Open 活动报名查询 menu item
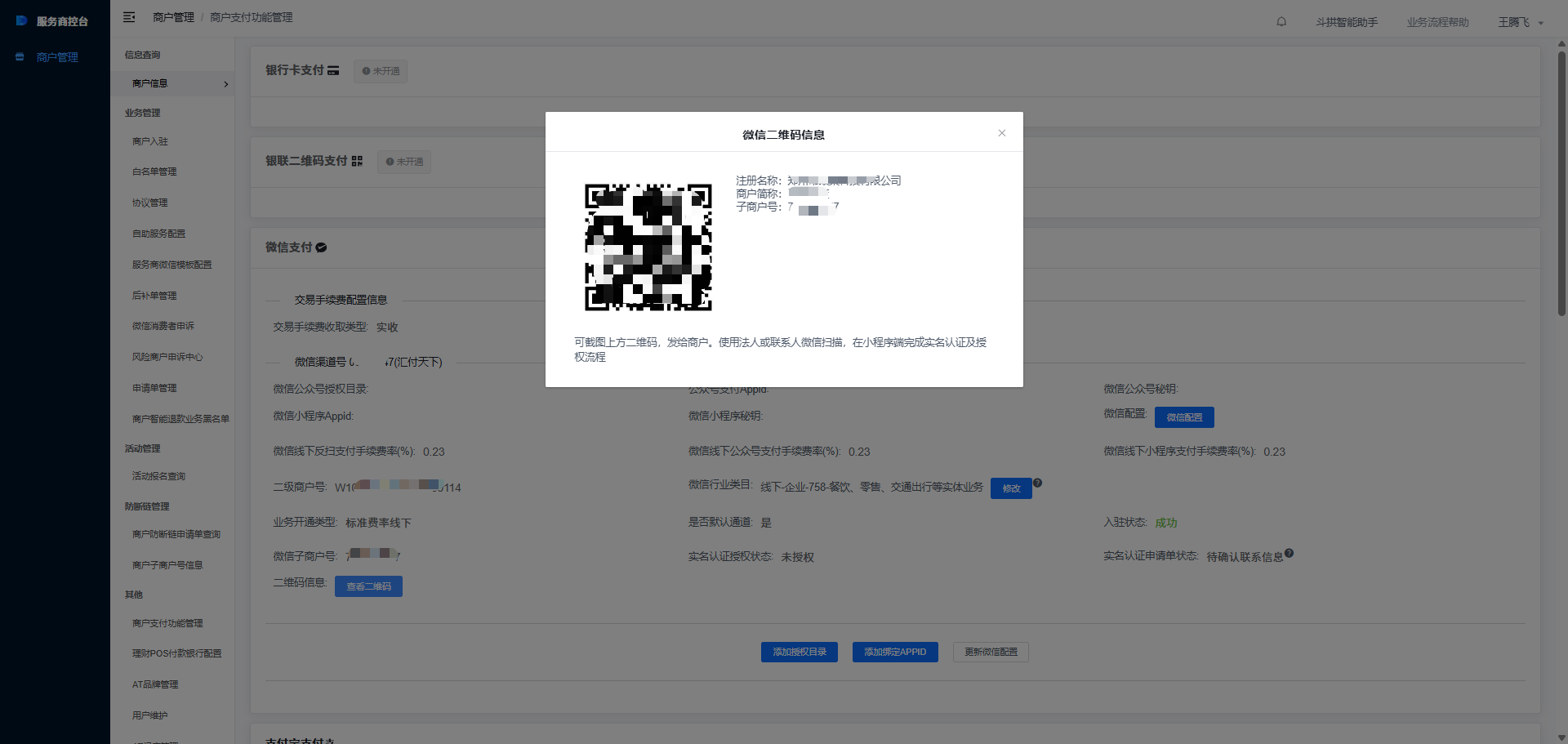This screenshot has width=1568, height=744. (158, 476)
